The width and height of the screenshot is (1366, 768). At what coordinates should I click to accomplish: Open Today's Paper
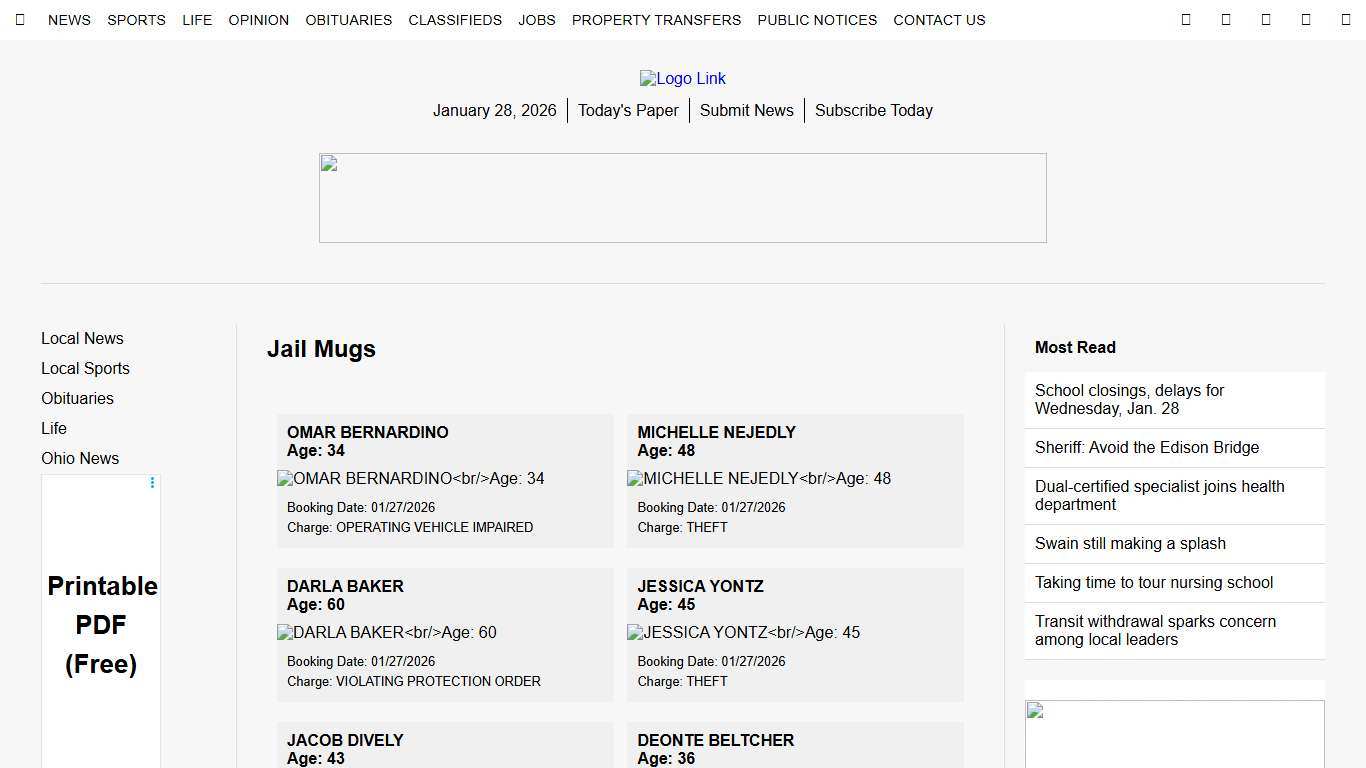coord(628,110)
